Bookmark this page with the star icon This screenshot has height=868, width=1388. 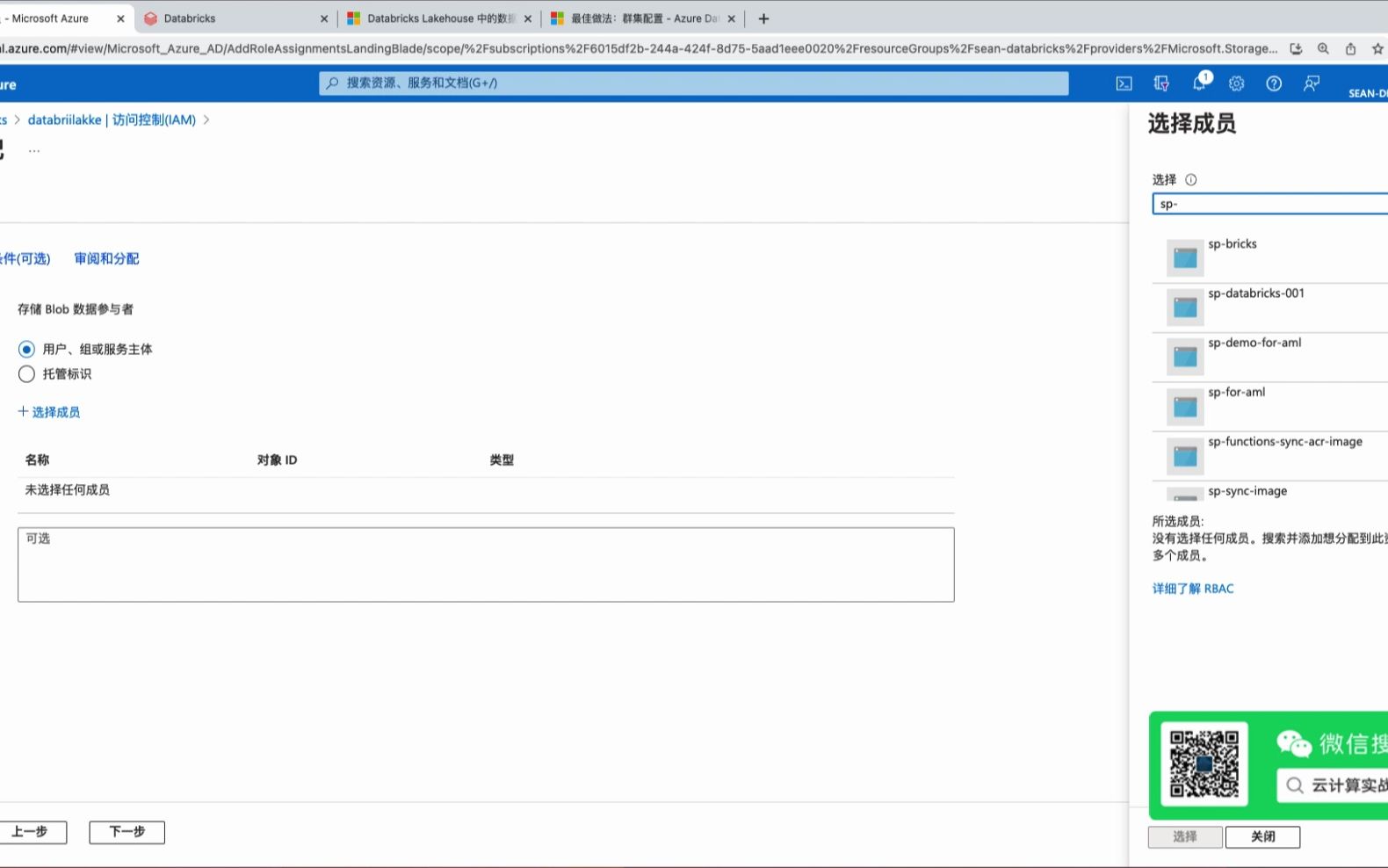click(x=1377, y=49)
